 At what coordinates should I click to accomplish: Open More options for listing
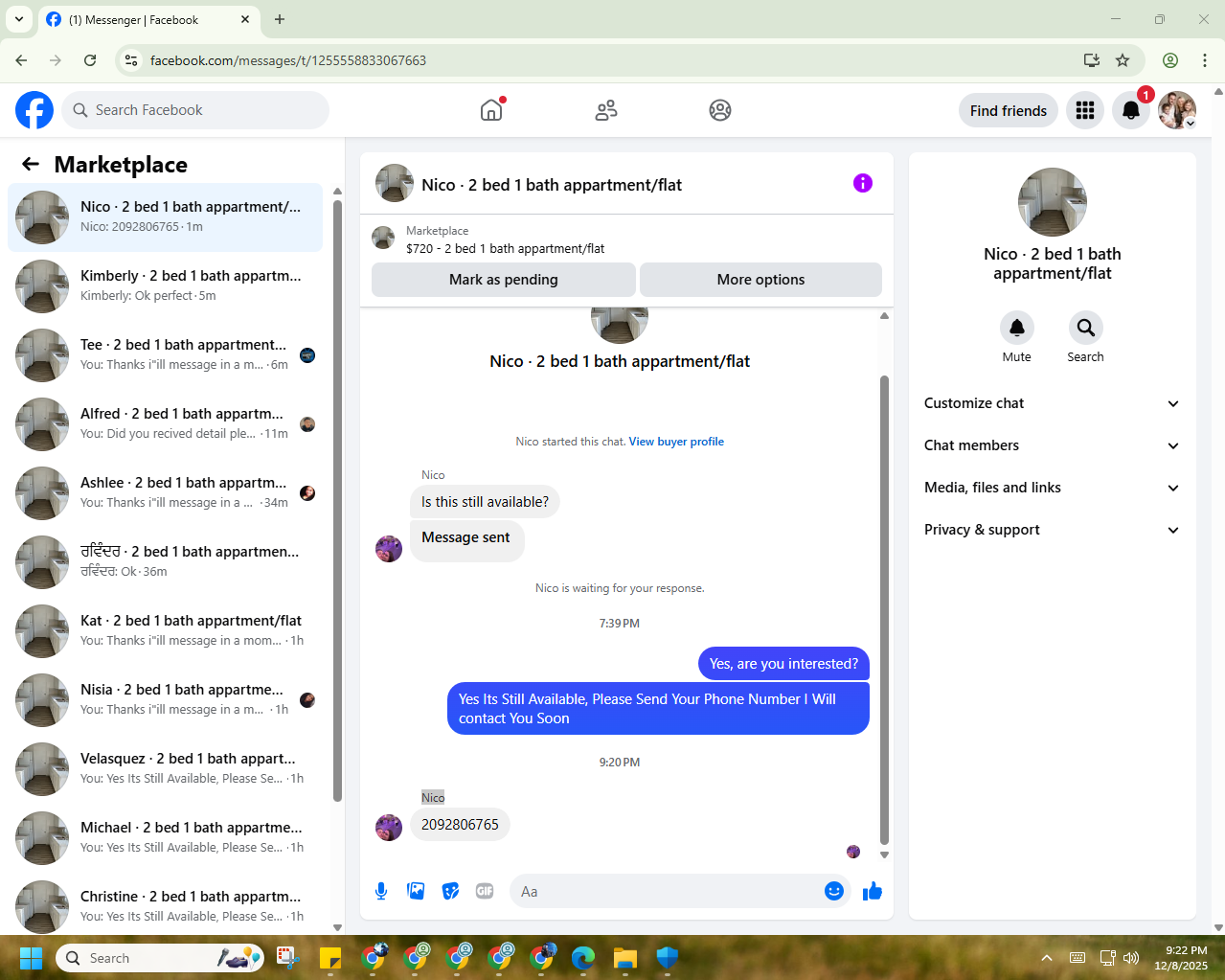point(760,280)
